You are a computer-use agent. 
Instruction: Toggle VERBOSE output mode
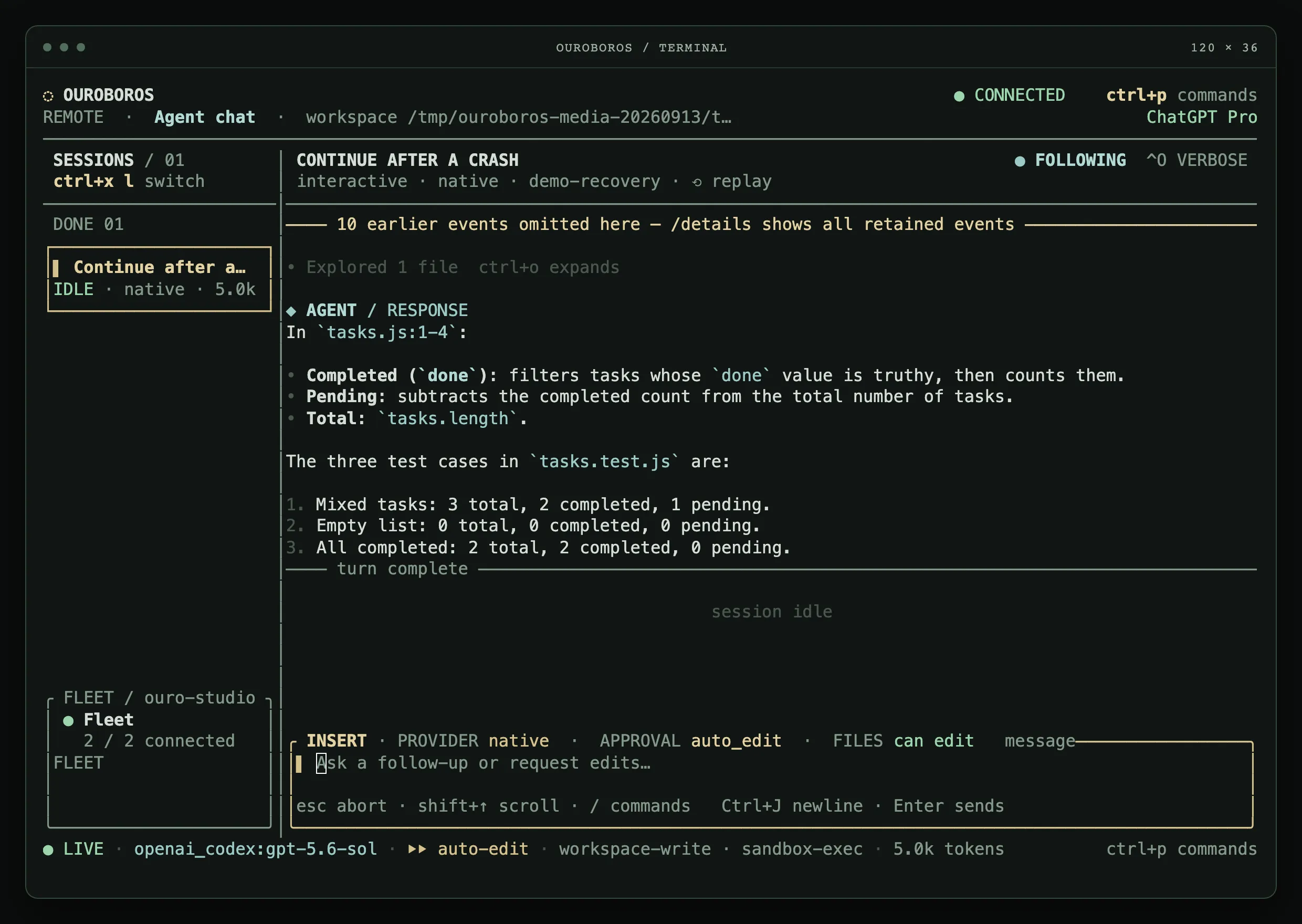[x=1197, y=161]
